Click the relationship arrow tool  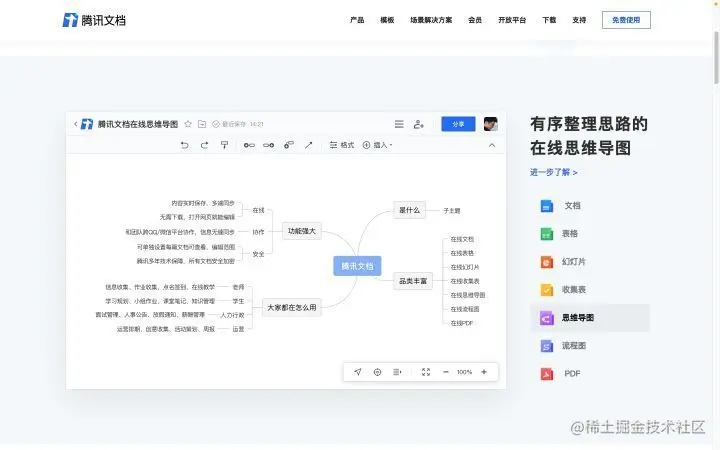coord(309,145)
